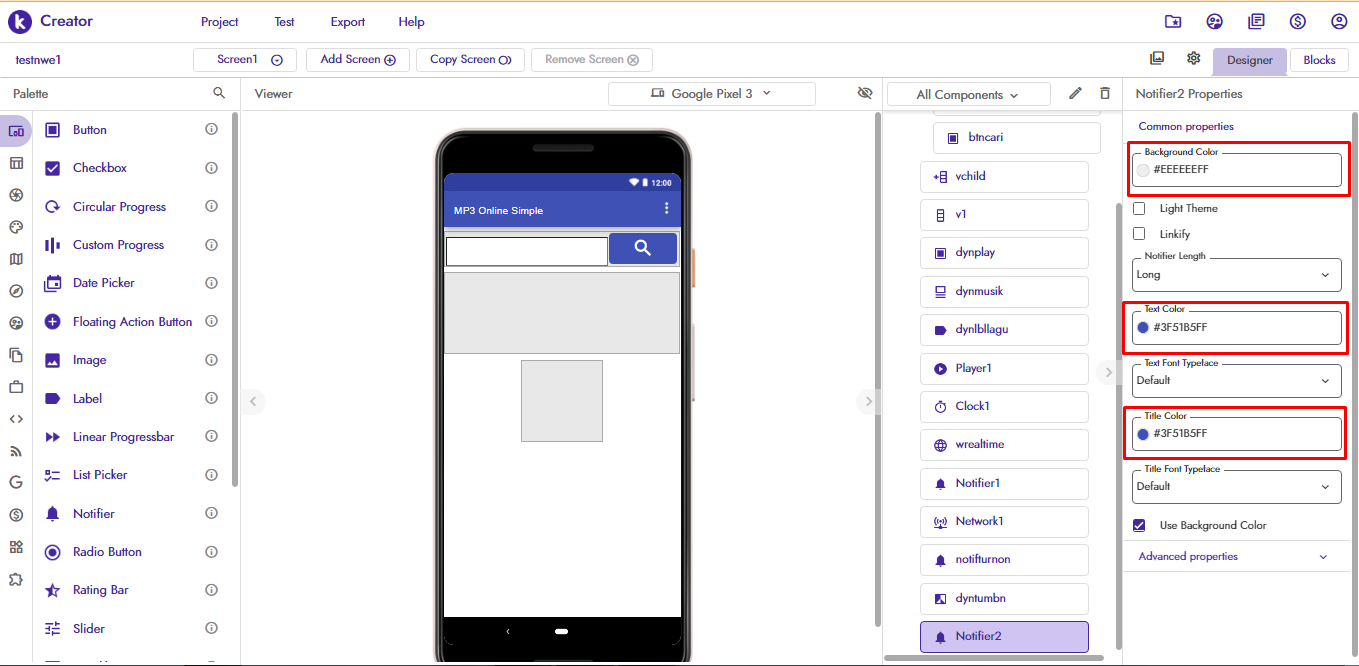The height and width of the screenshot is (666, 1359).
Task: Select the Maps category icon in the Palette
Action: (x=16, y=258)
